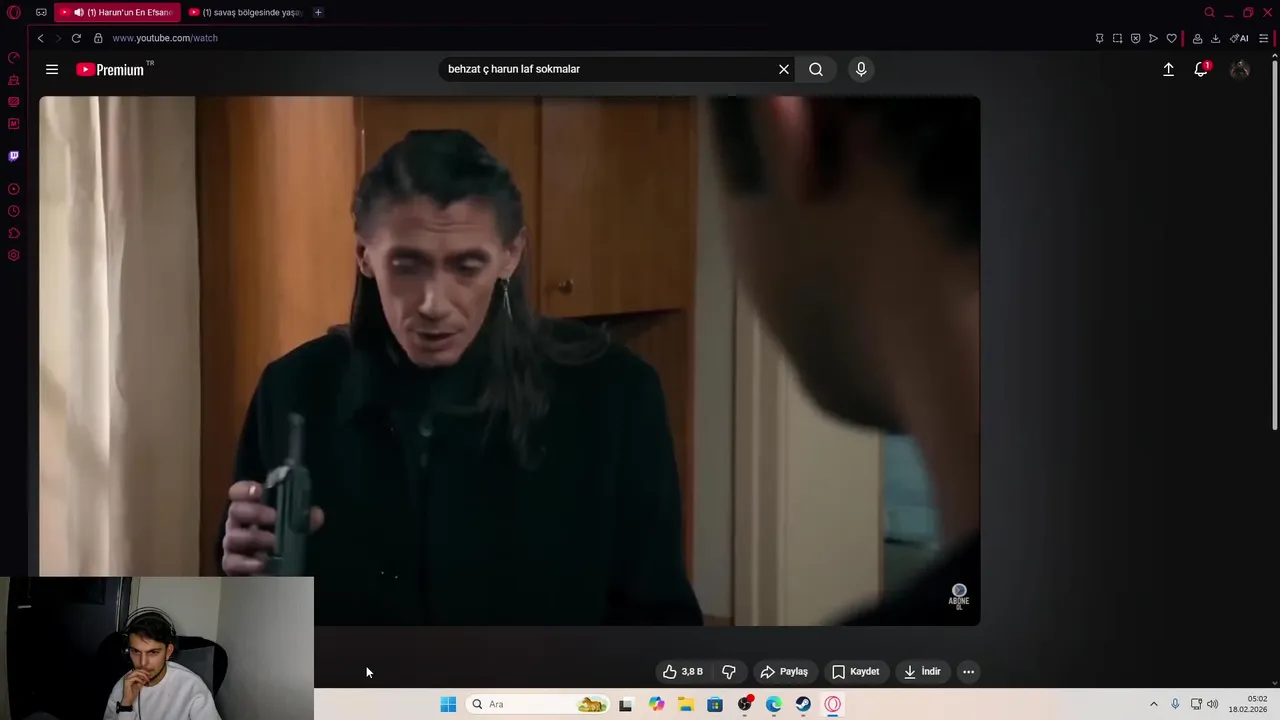Open Task View on taskbar

click(x=626, y=704)
